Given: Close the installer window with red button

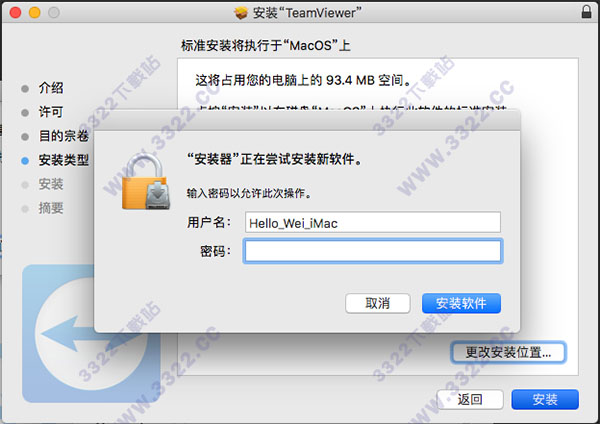Looking at the screenshot, I should pos(15,13).
